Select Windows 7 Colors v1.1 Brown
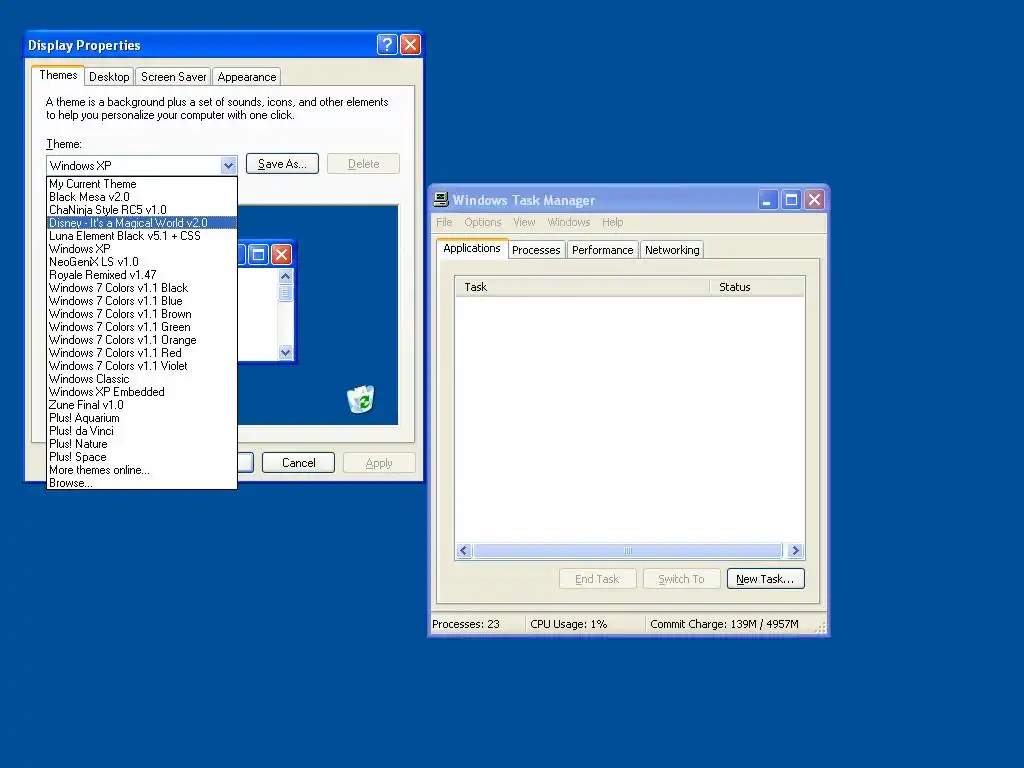 tap(142, 314)
